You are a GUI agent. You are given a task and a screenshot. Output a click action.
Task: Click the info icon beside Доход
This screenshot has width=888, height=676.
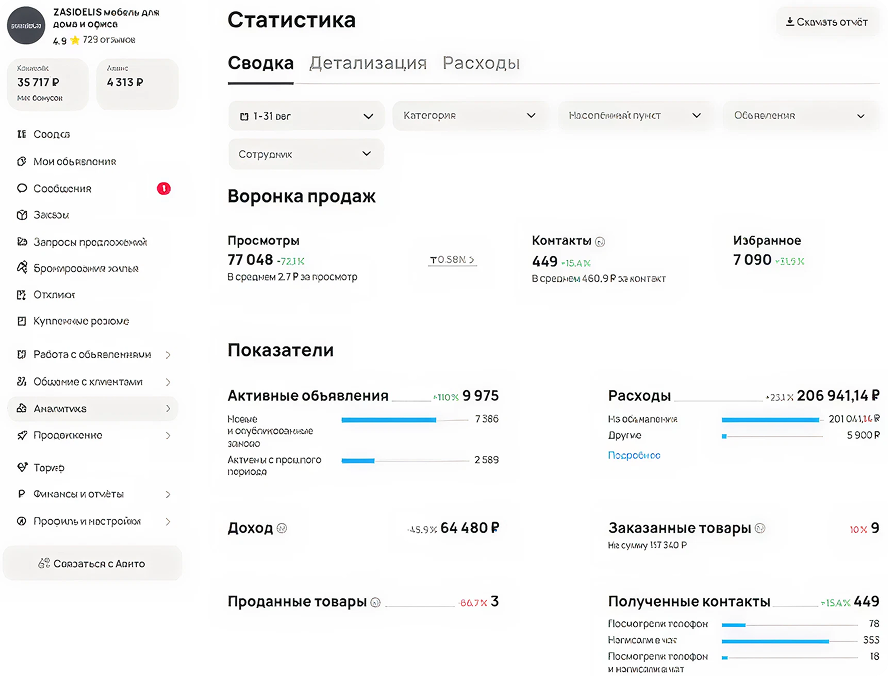281,528
